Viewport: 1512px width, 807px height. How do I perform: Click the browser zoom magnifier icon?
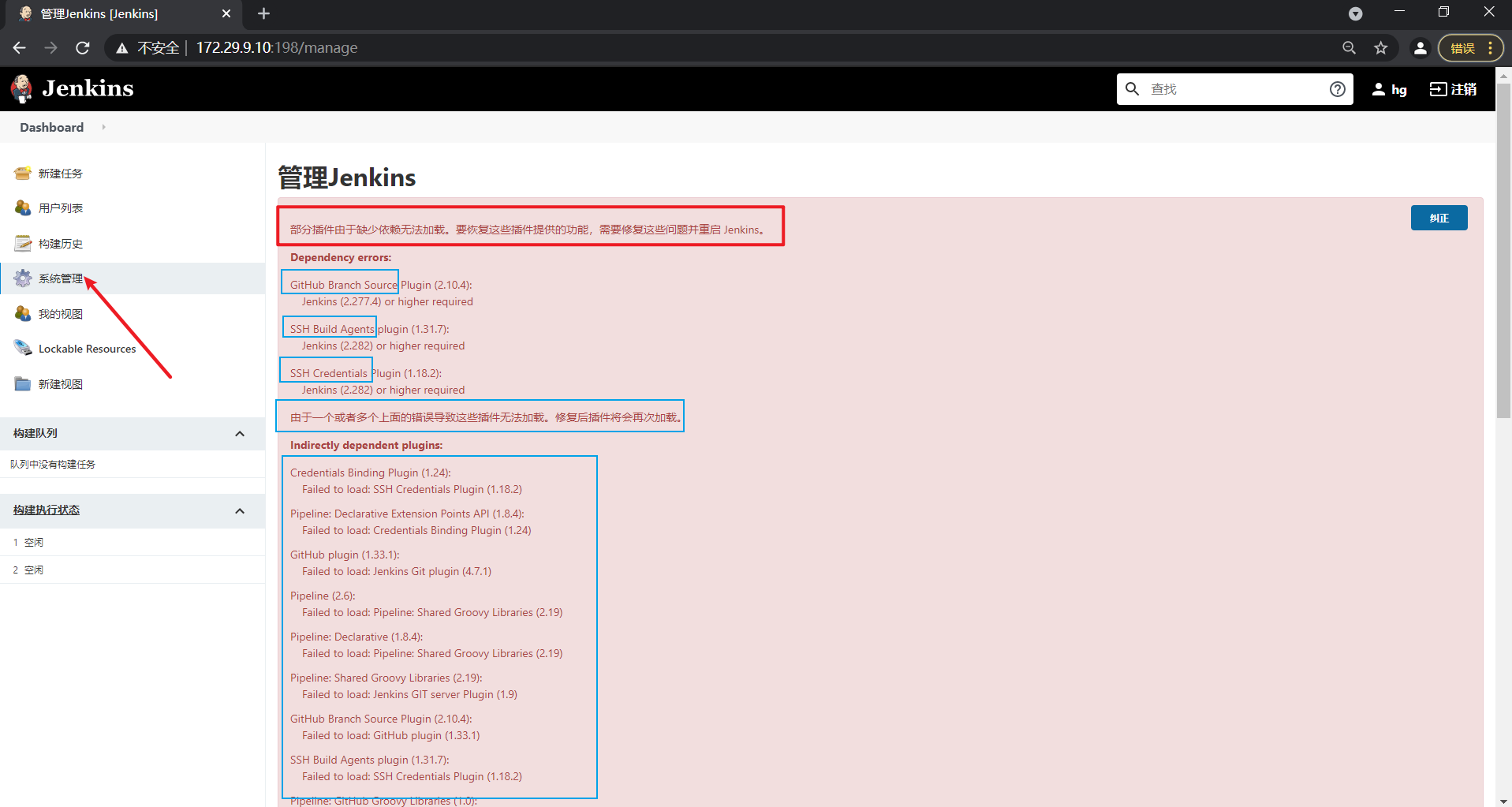[1349, 48]
